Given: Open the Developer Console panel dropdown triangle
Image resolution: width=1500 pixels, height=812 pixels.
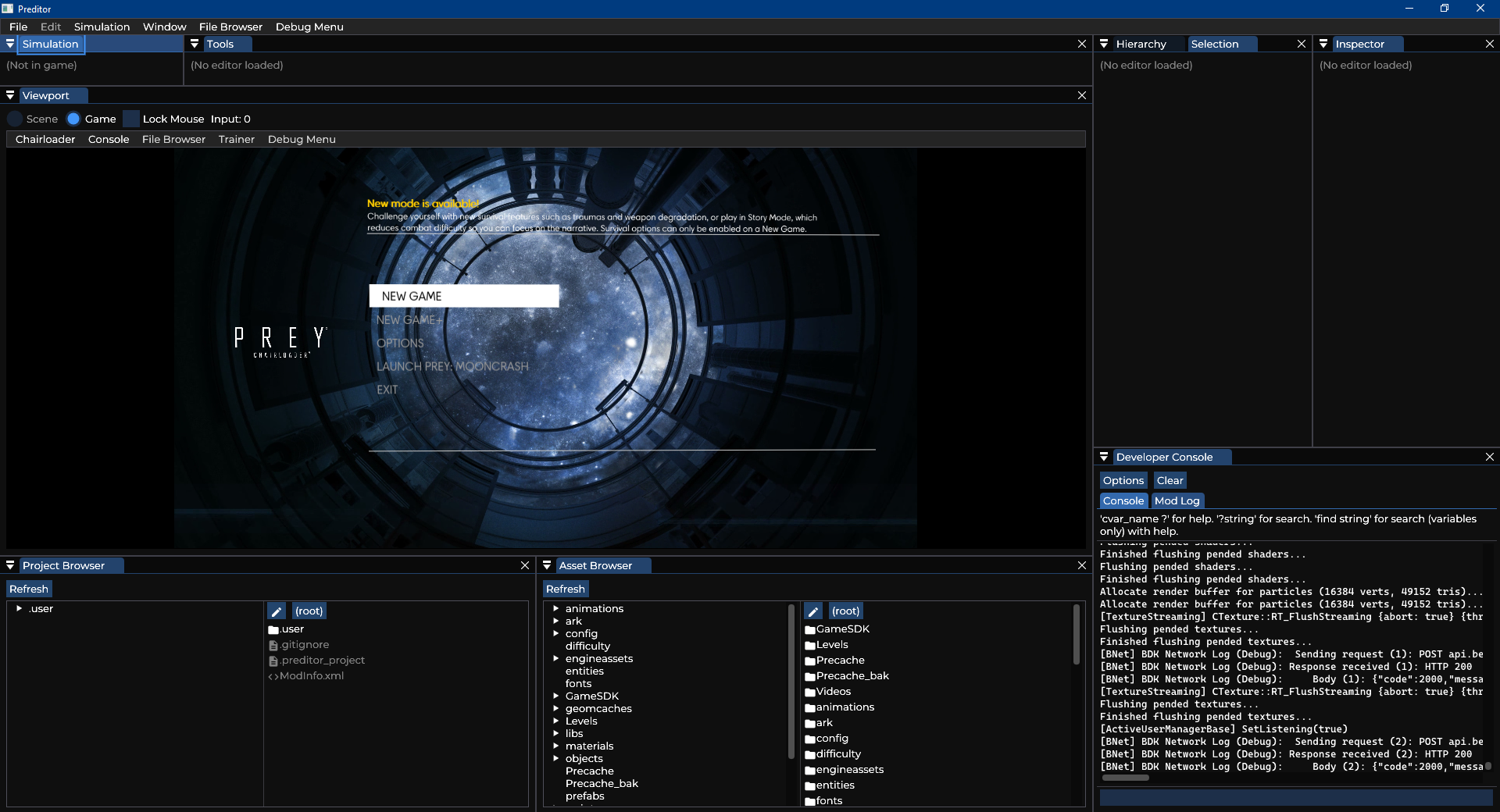Looking at the screenshot, I should click(1104, 457).
